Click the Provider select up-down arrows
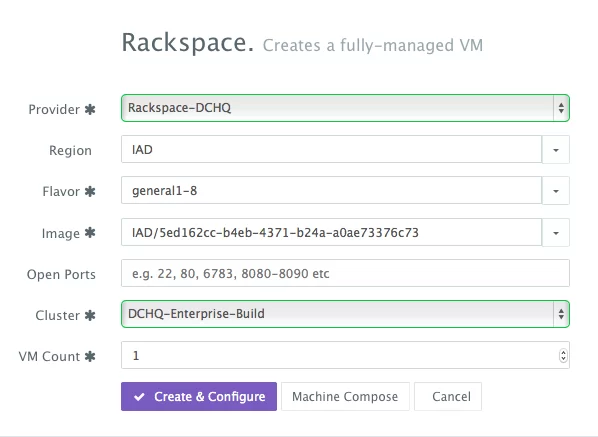598x437 pixels. (561, 108)
